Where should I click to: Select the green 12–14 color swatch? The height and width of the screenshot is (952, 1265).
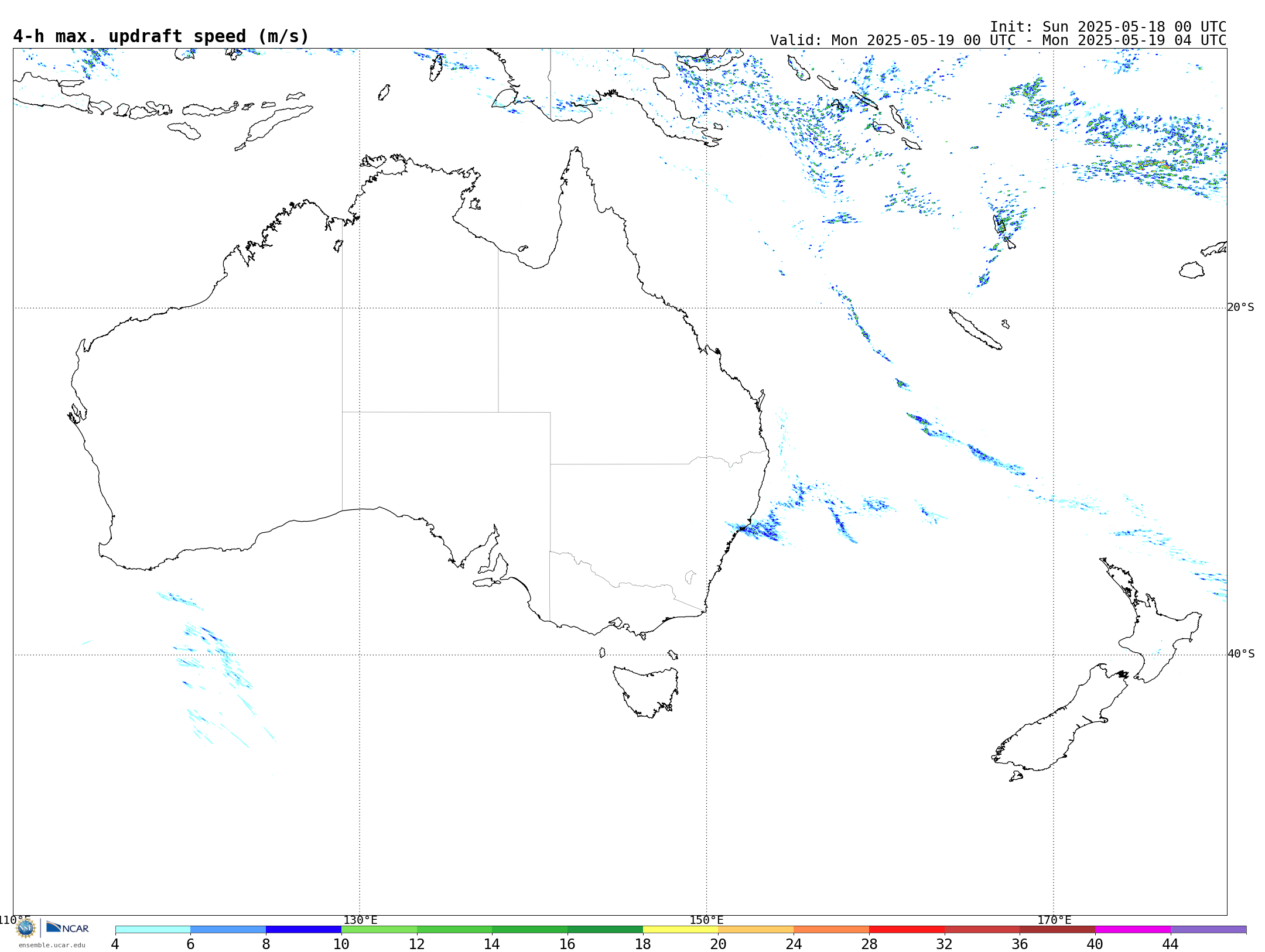tap(454, 930)
